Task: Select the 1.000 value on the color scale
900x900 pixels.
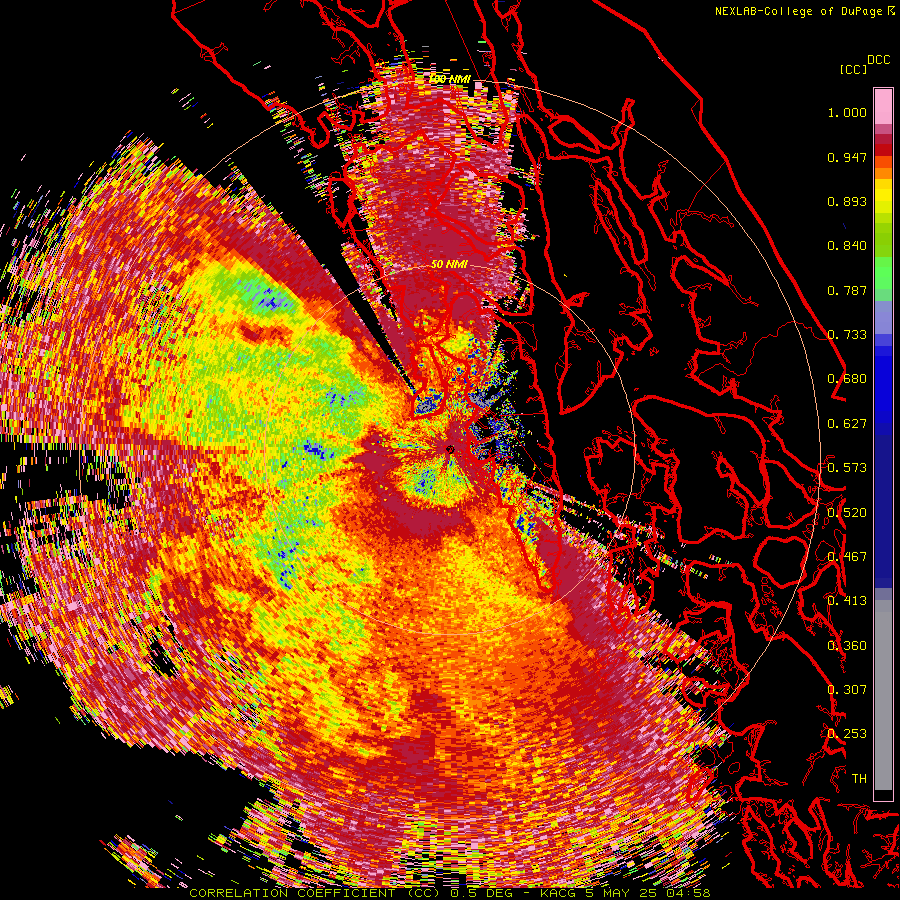Action: pyautogui.click(x=847, y=112)
